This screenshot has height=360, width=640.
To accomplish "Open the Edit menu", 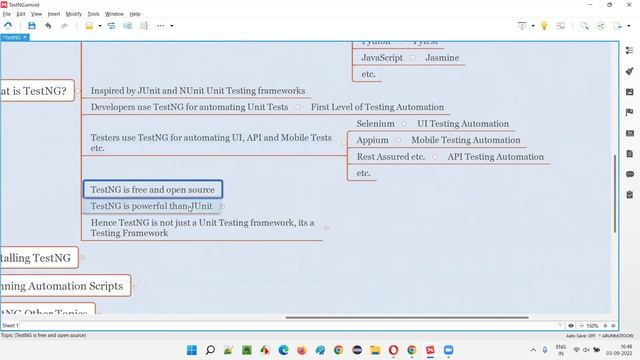I will pos(21,14).
